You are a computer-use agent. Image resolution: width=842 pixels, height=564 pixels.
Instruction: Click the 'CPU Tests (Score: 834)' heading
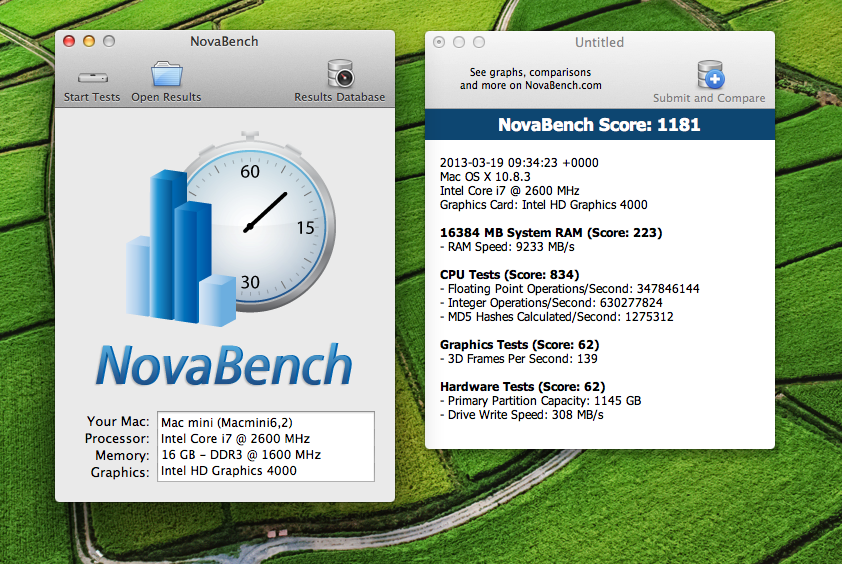509,274
